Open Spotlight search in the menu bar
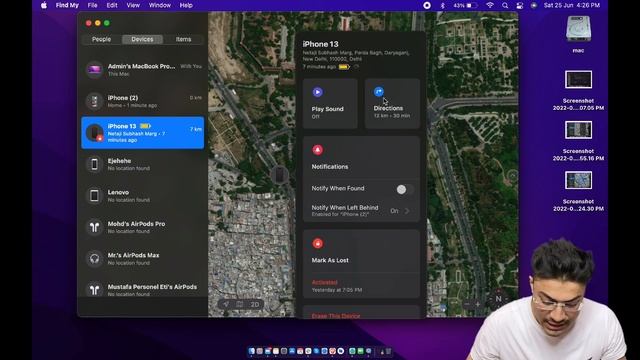The image size is (640, 360). tap(505, 5)
